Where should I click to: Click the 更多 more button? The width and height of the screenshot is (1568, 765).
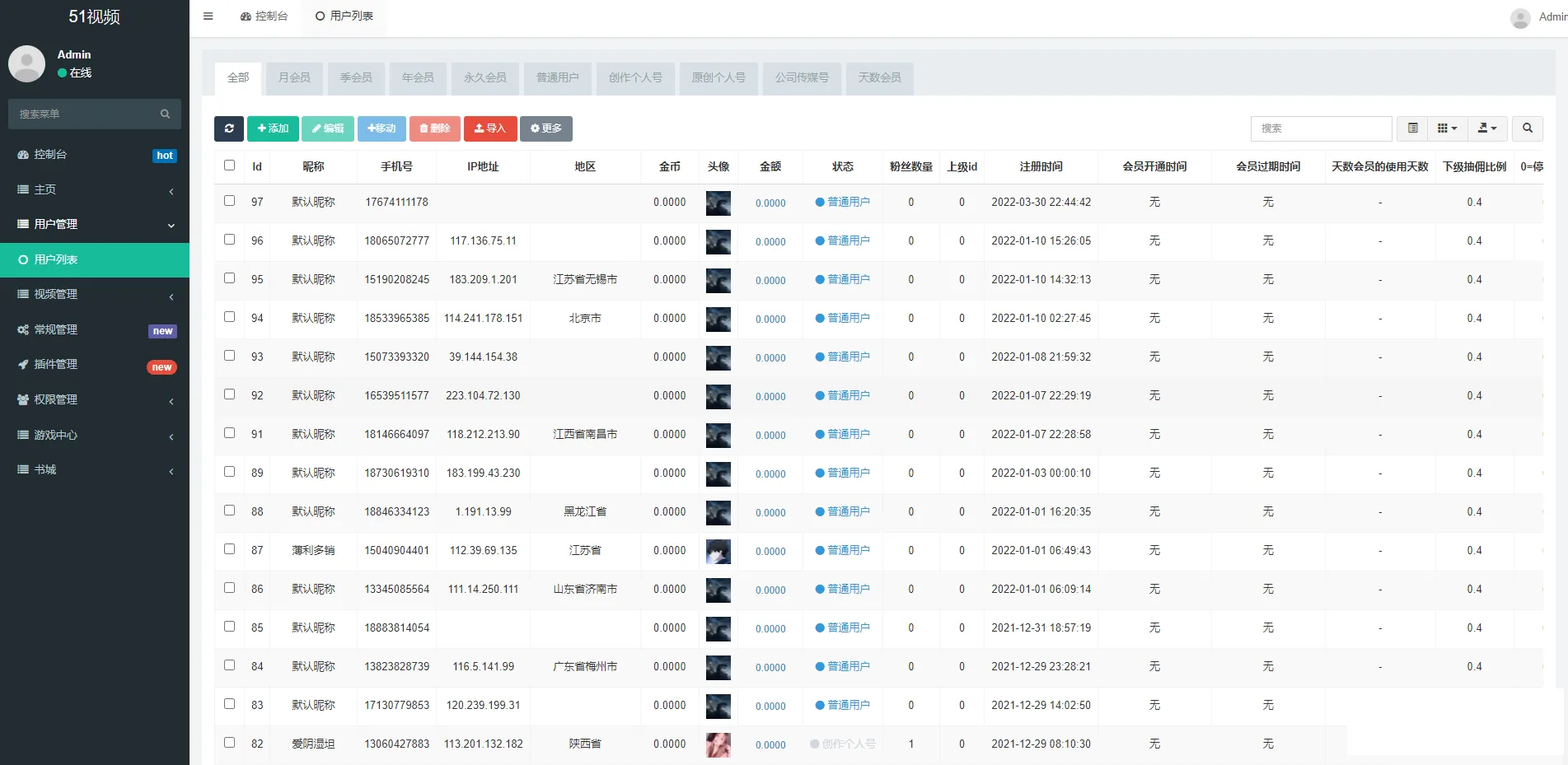point(545,128)
